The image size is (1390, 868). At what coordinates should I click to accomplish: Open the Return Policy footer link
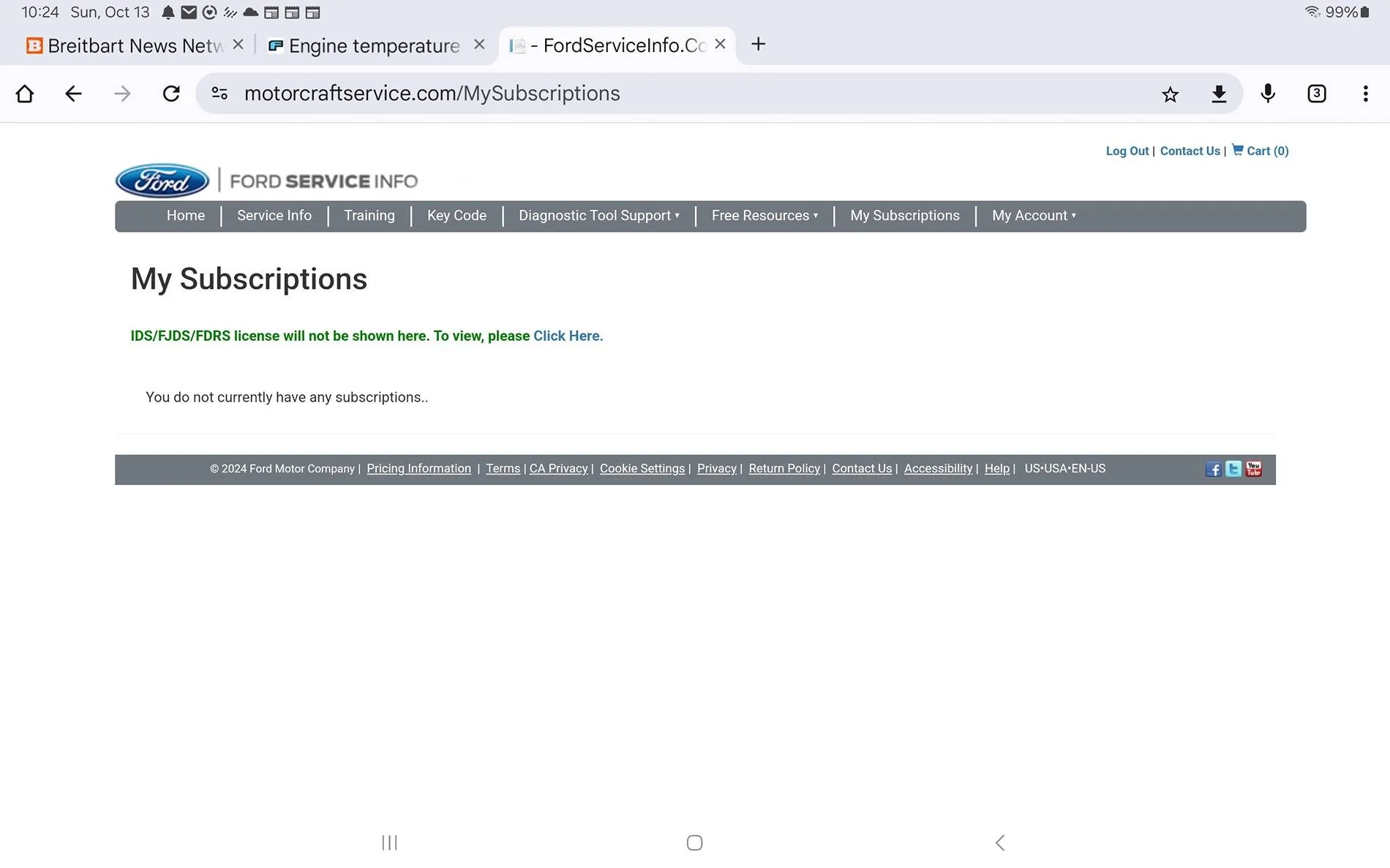[x=784, y=469]
